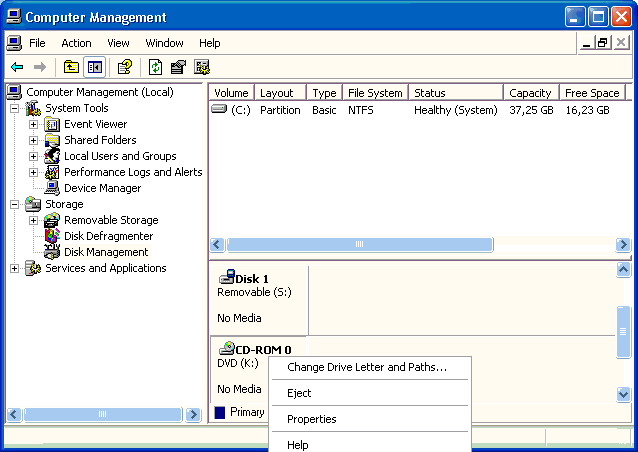Choose Change Drive Letter and Paths
Image resolution: width=638 pixels, height=452 pixels.
click(x=369, y=367)
